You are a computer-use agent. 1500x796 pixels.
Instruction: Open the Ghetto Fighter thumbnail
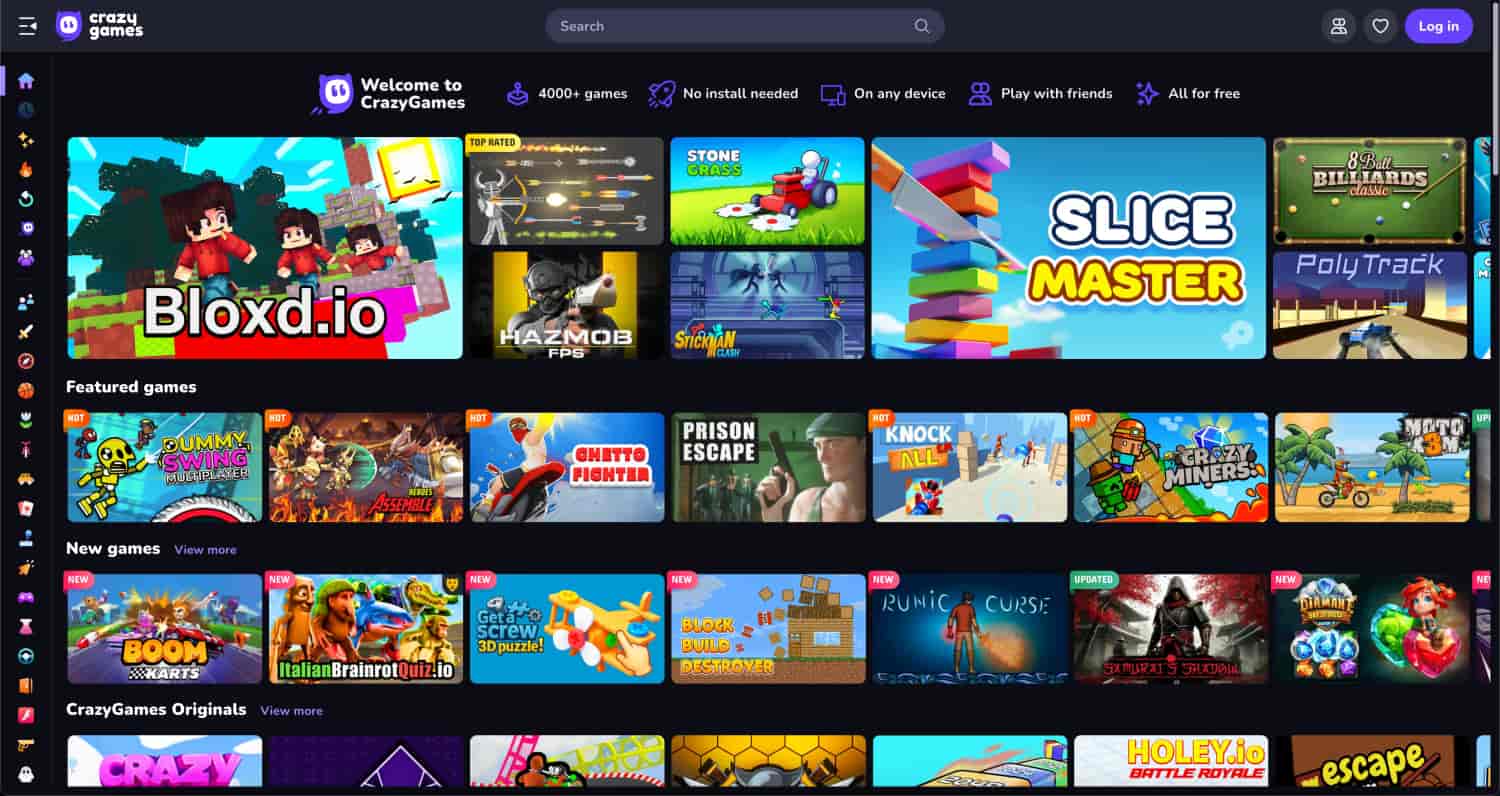567,467
